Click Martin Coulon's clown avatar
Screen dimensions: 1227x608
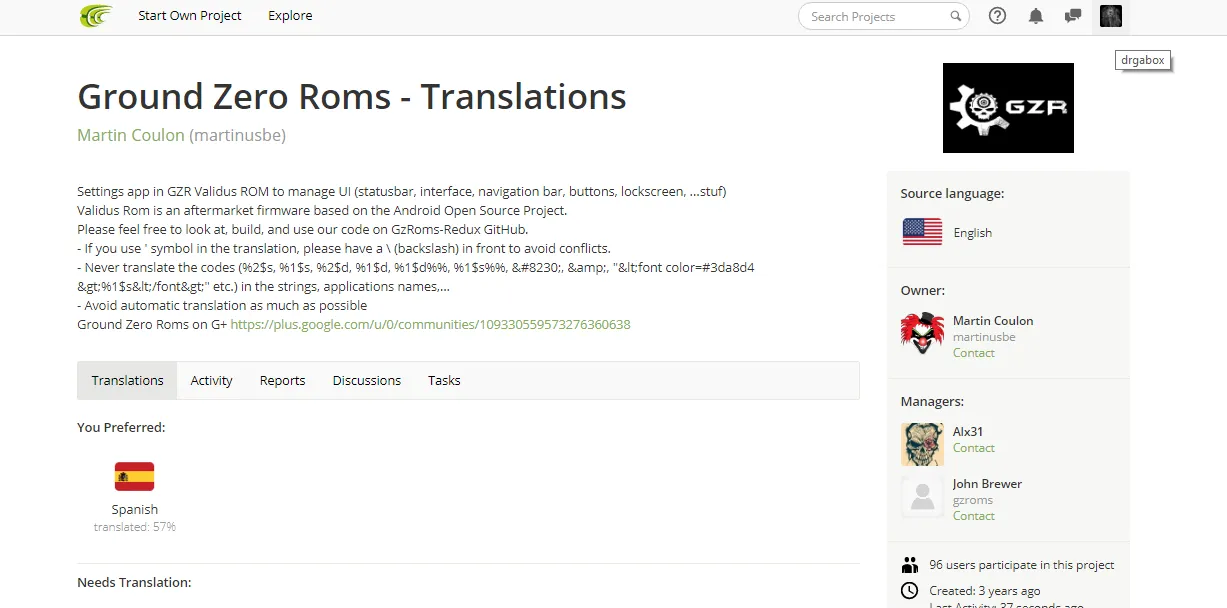(x=922, y=333)
